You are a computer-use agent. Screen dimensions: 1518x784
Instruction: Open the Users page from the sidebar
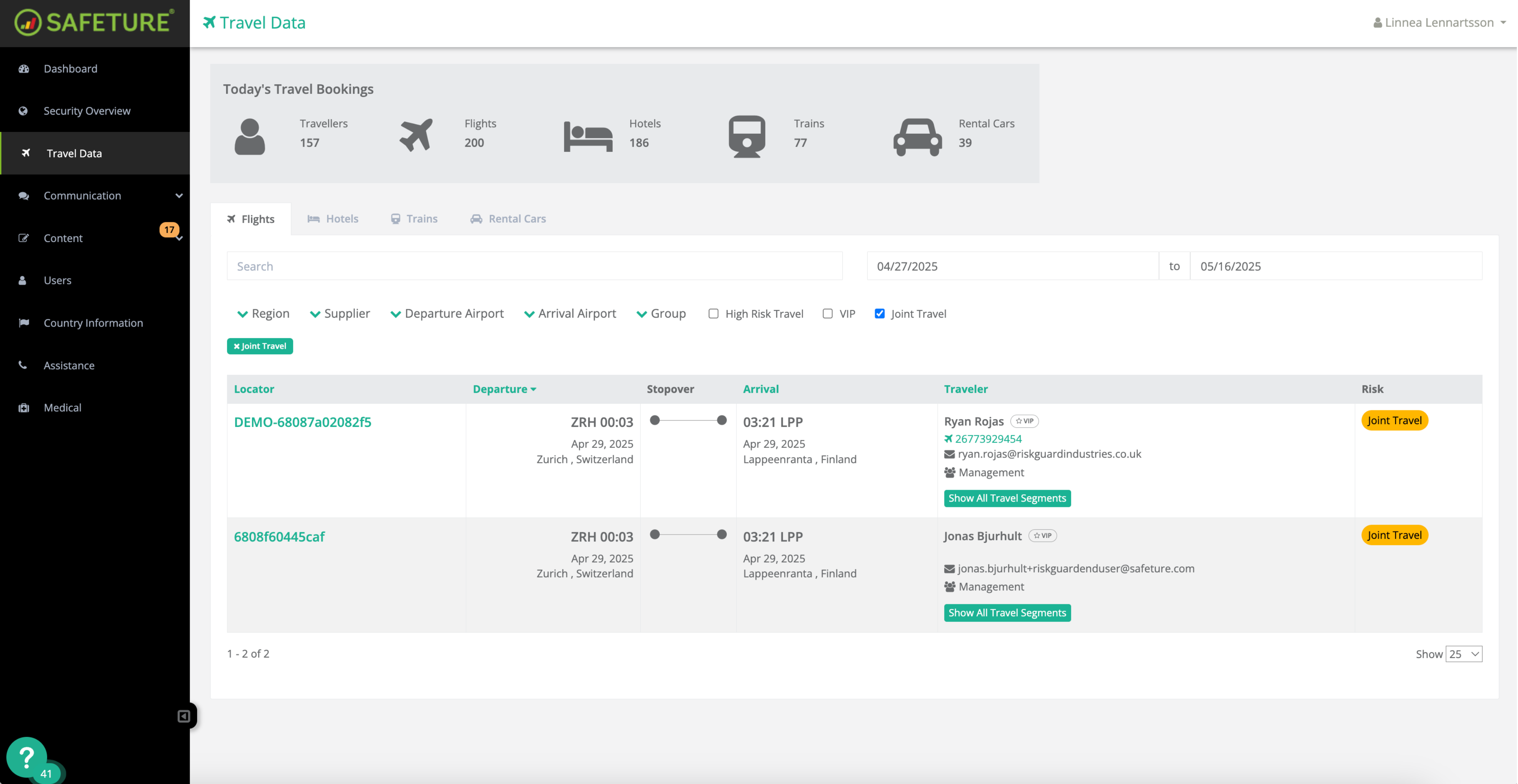[x=57, y=280]
